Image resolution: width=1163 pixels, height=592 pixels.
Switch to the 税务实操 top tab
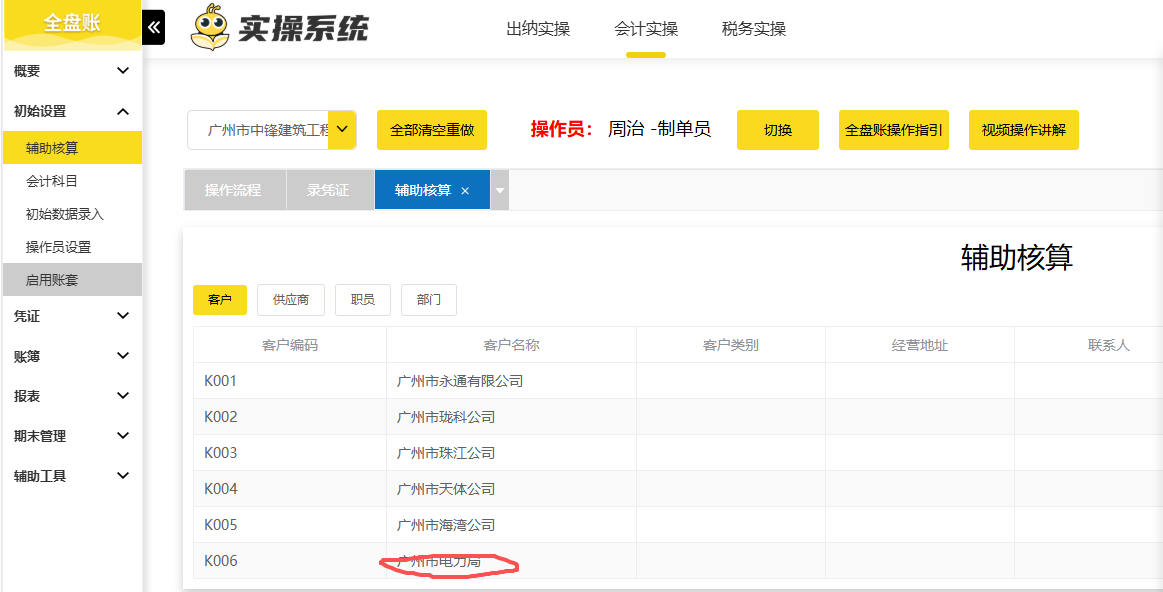coord(754,29)
